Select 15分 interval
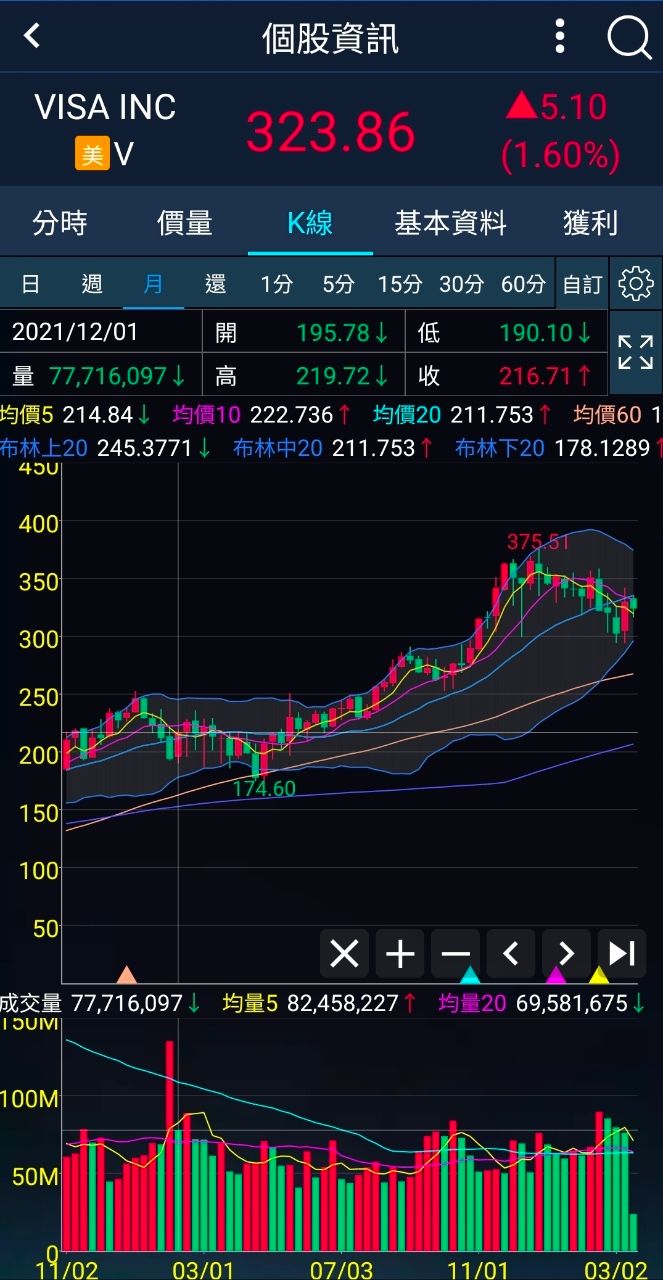 [x=399, y=285]
